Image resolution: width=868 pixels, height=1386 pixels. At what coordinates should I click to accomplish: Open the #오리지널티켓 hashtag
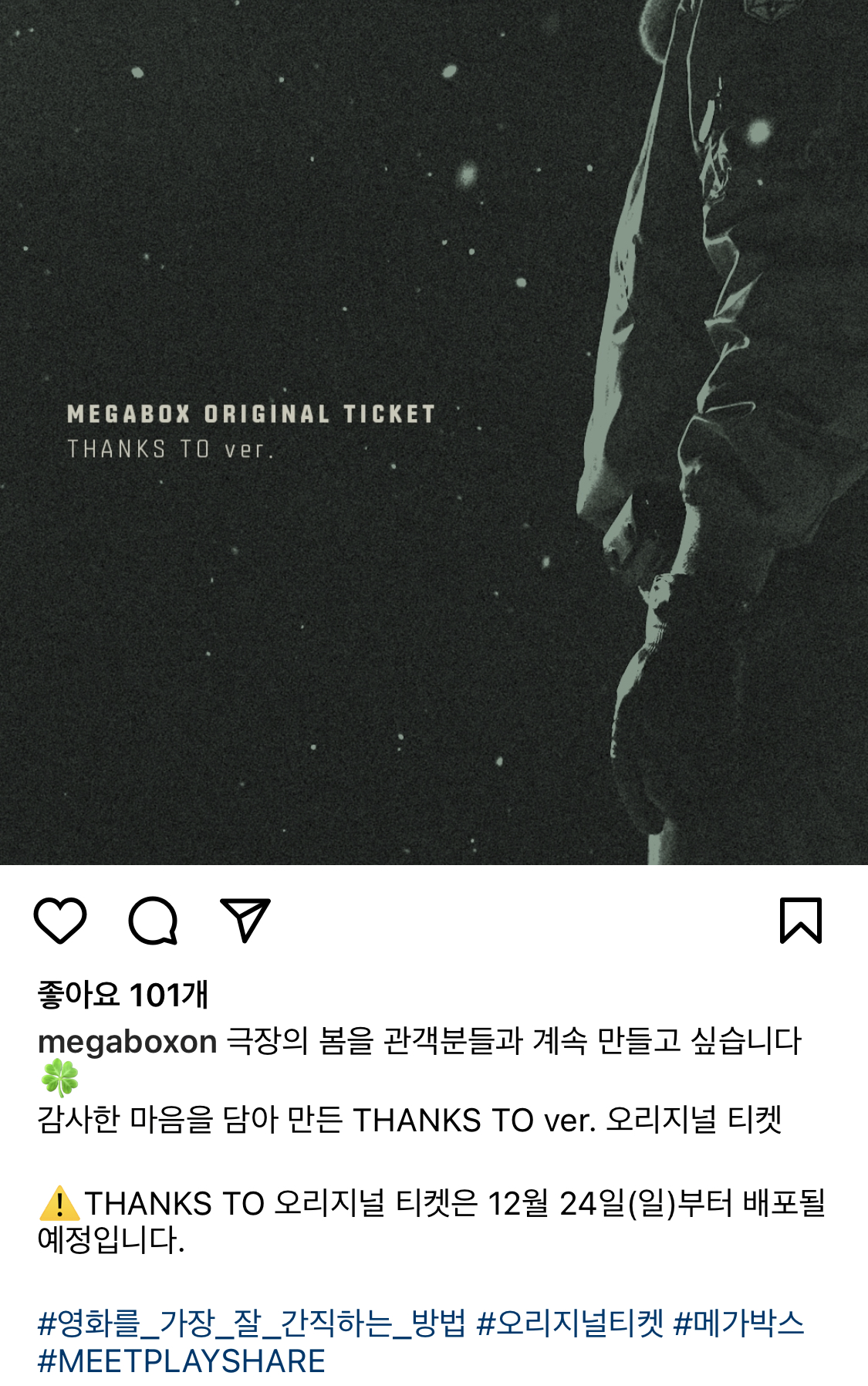570,1323
